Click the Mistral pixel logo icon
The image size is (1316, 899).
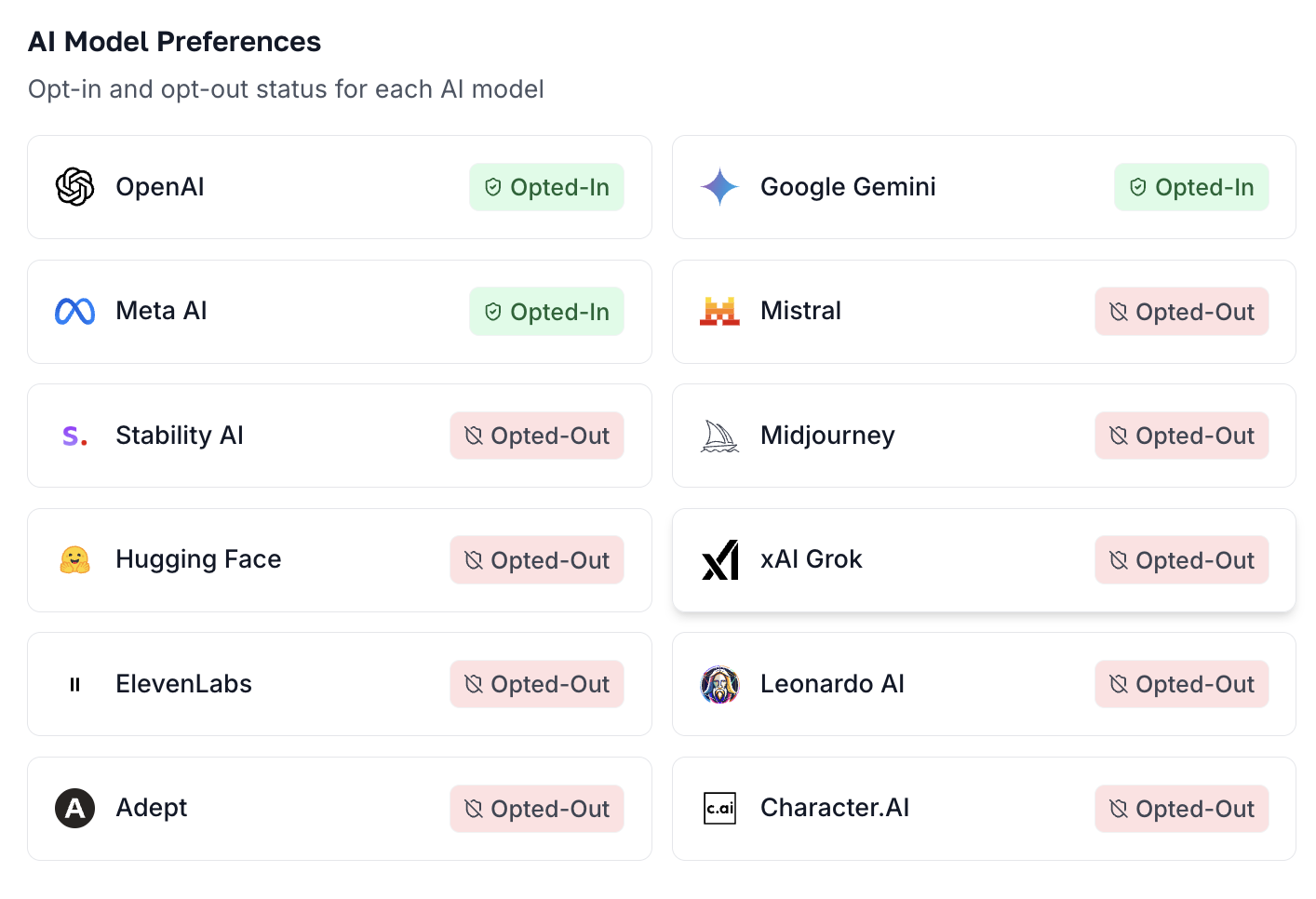719,311
